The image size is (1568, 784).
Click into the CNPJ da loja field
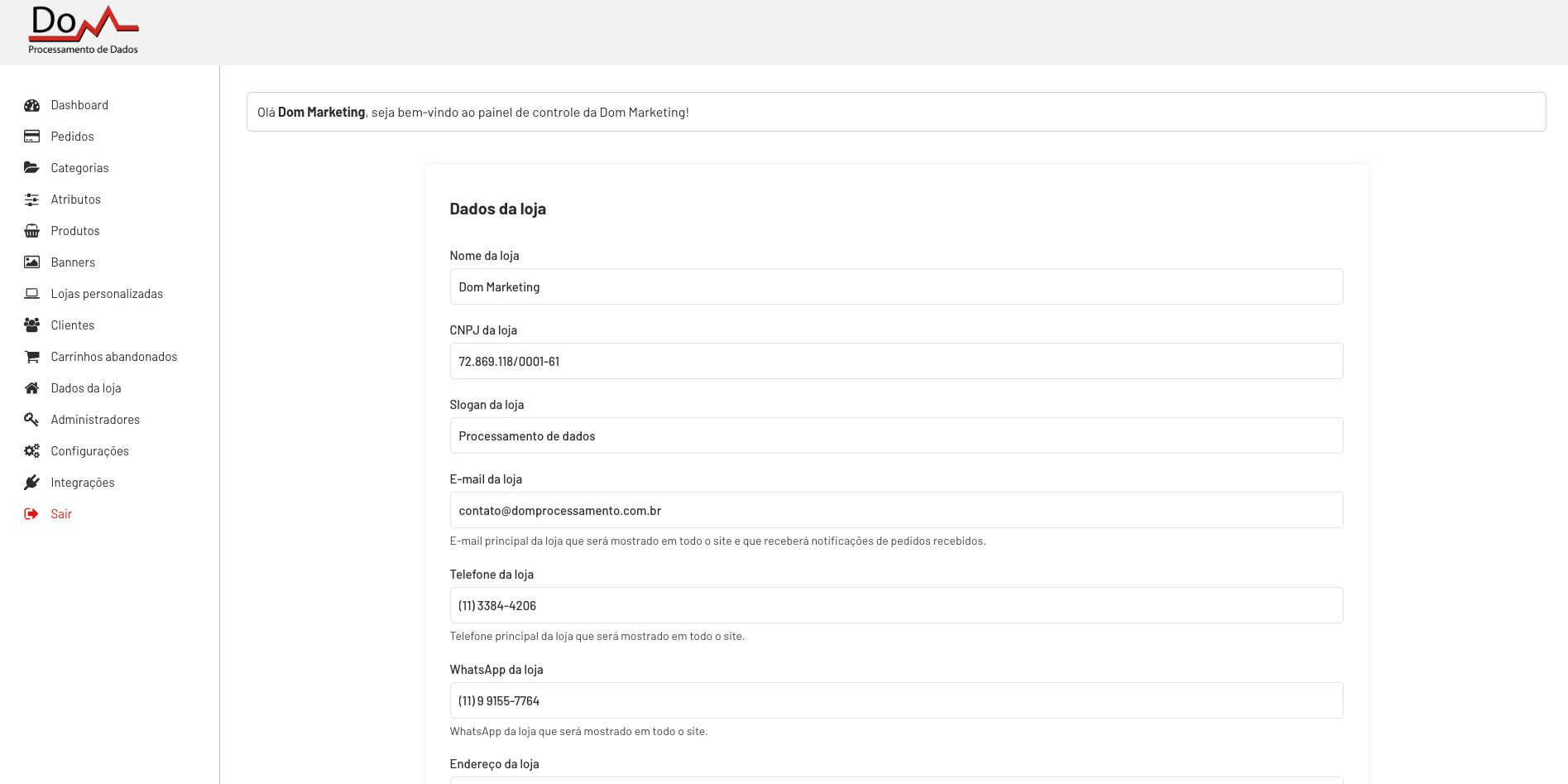click(896, 361)
